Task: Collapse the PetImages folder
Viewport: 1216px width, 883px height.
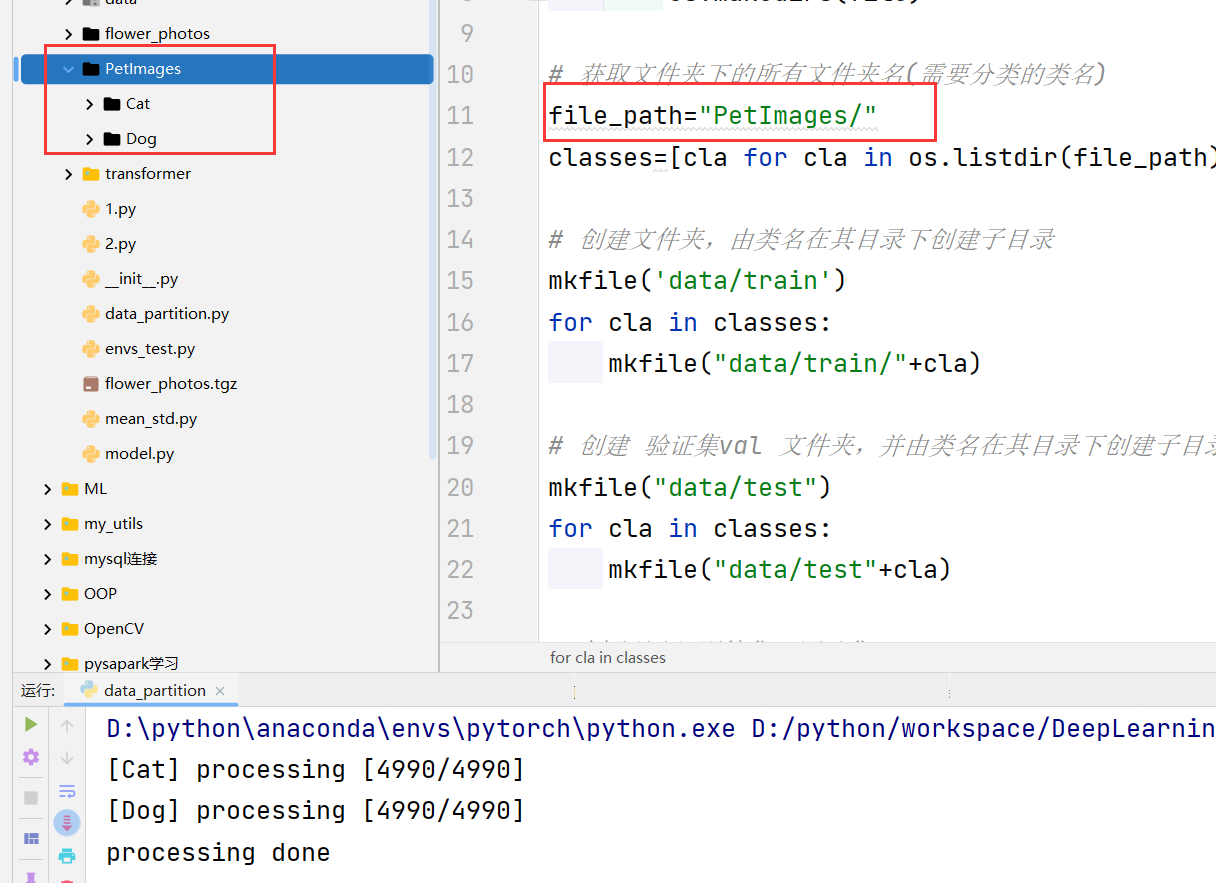Action: [68, 69]
